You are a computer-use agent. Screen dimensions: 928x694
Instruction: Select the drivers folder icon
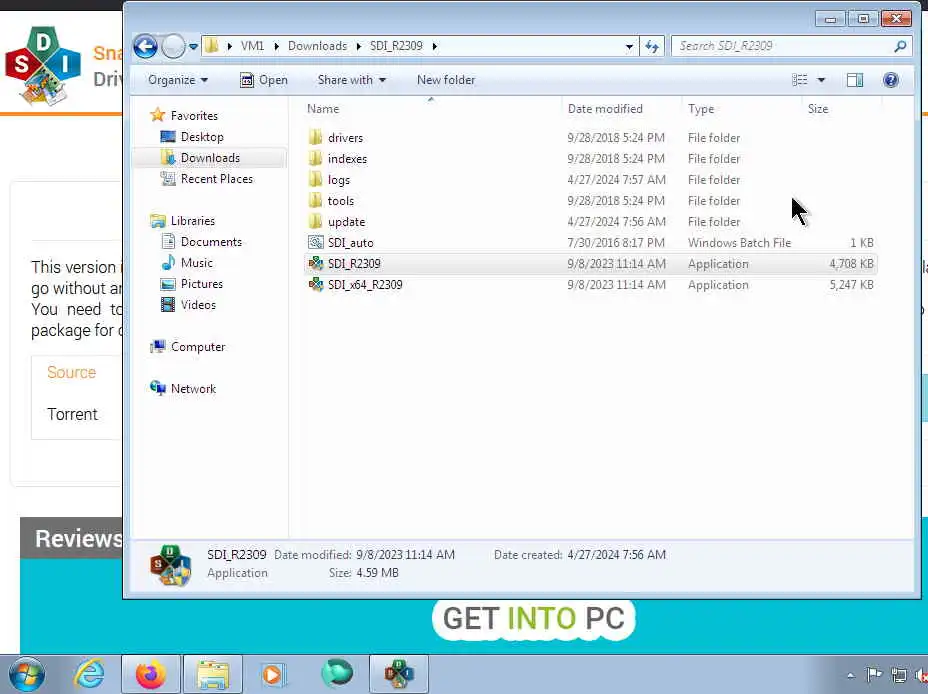click(316, 138)
